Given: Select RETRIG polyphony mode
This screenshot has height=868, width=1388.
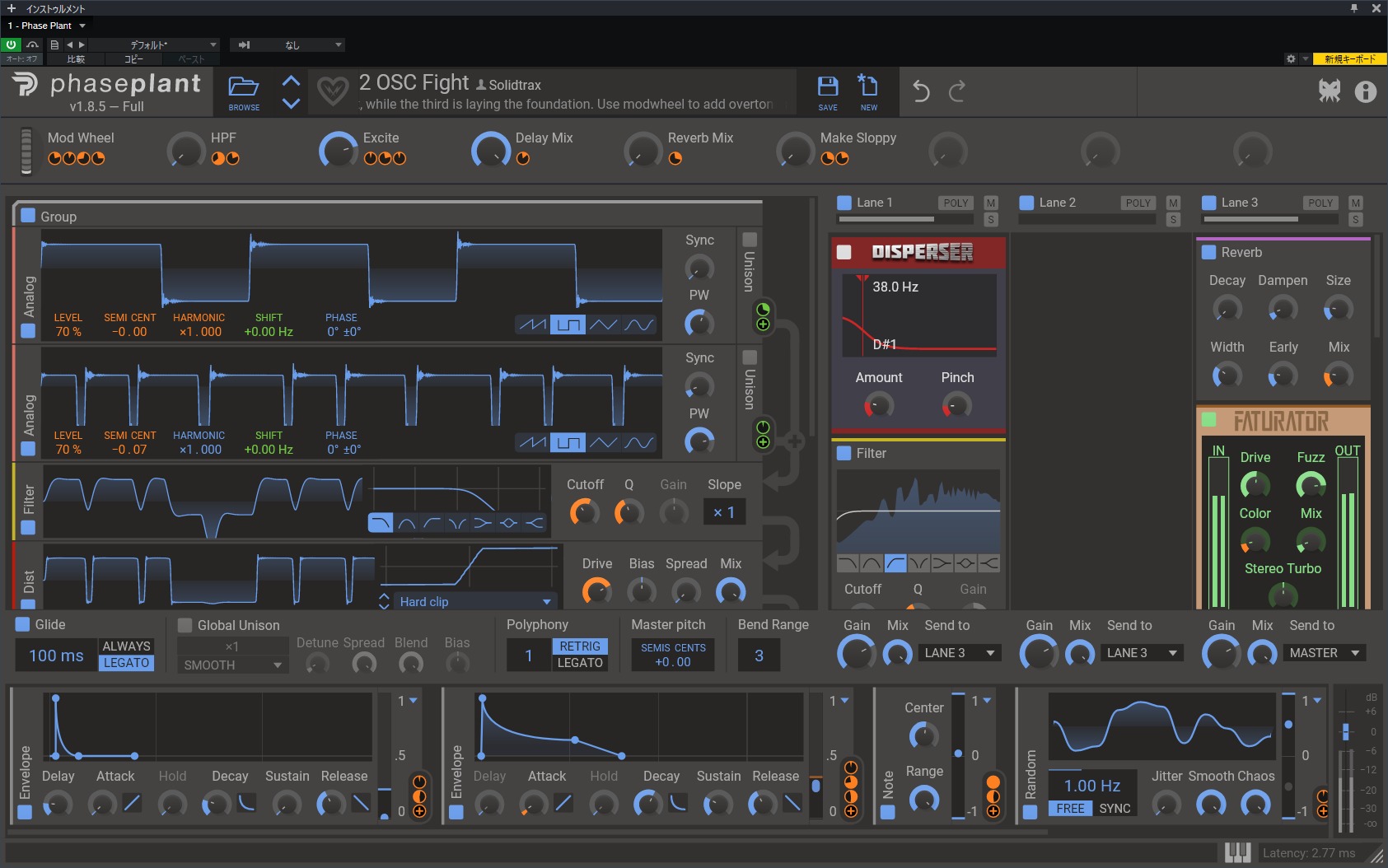Looking at the screenshot, I should tap(580, 646).
